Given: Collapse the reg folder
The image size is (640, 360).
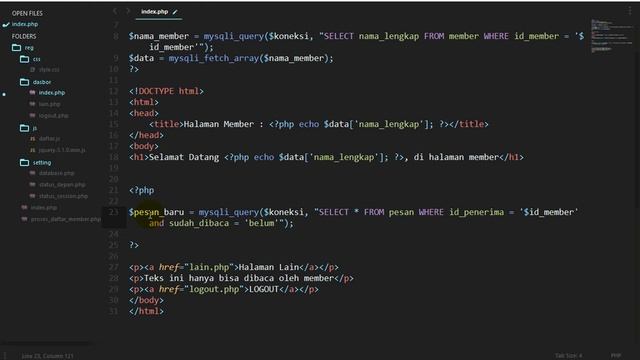Looking at the screenshot, I should click(29, 48).
